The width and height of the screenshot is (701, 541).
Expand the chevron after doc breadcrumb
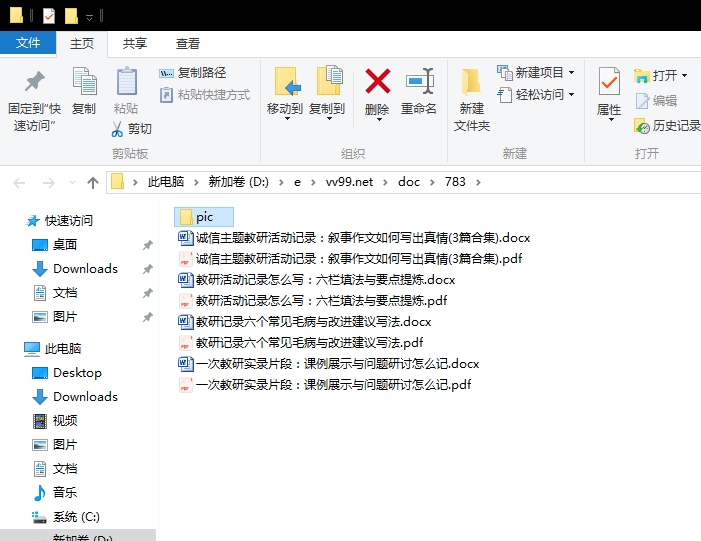(x=432, y=182)
